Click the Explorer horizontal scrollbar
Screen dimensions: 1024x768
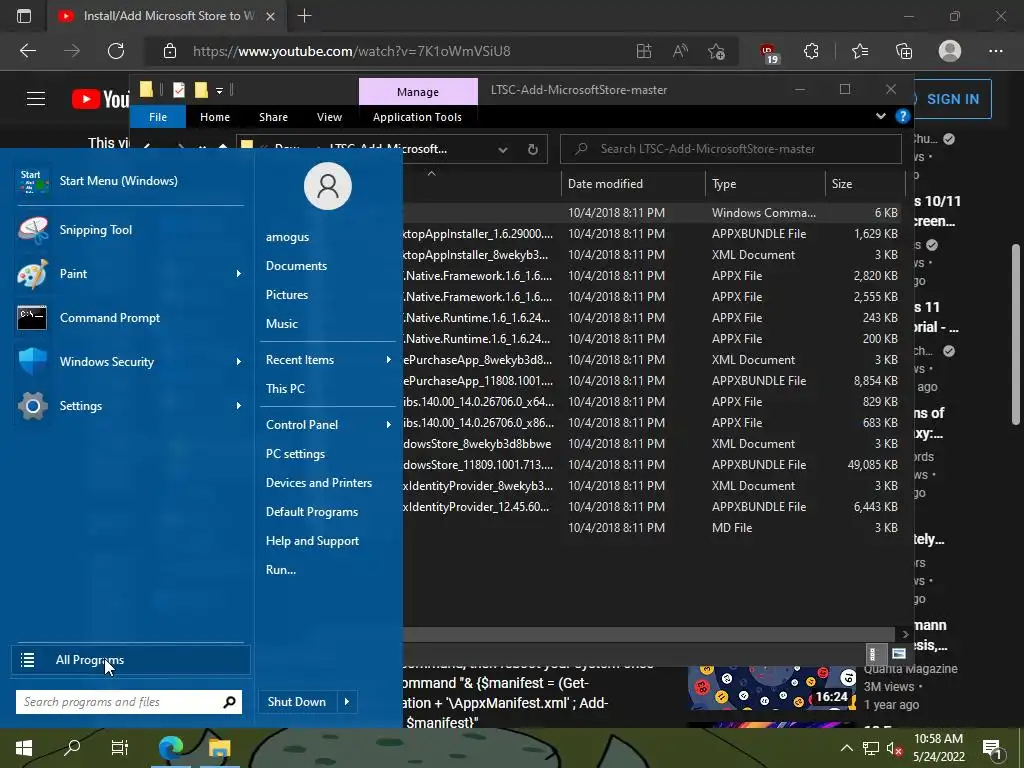tap(647, 634)
